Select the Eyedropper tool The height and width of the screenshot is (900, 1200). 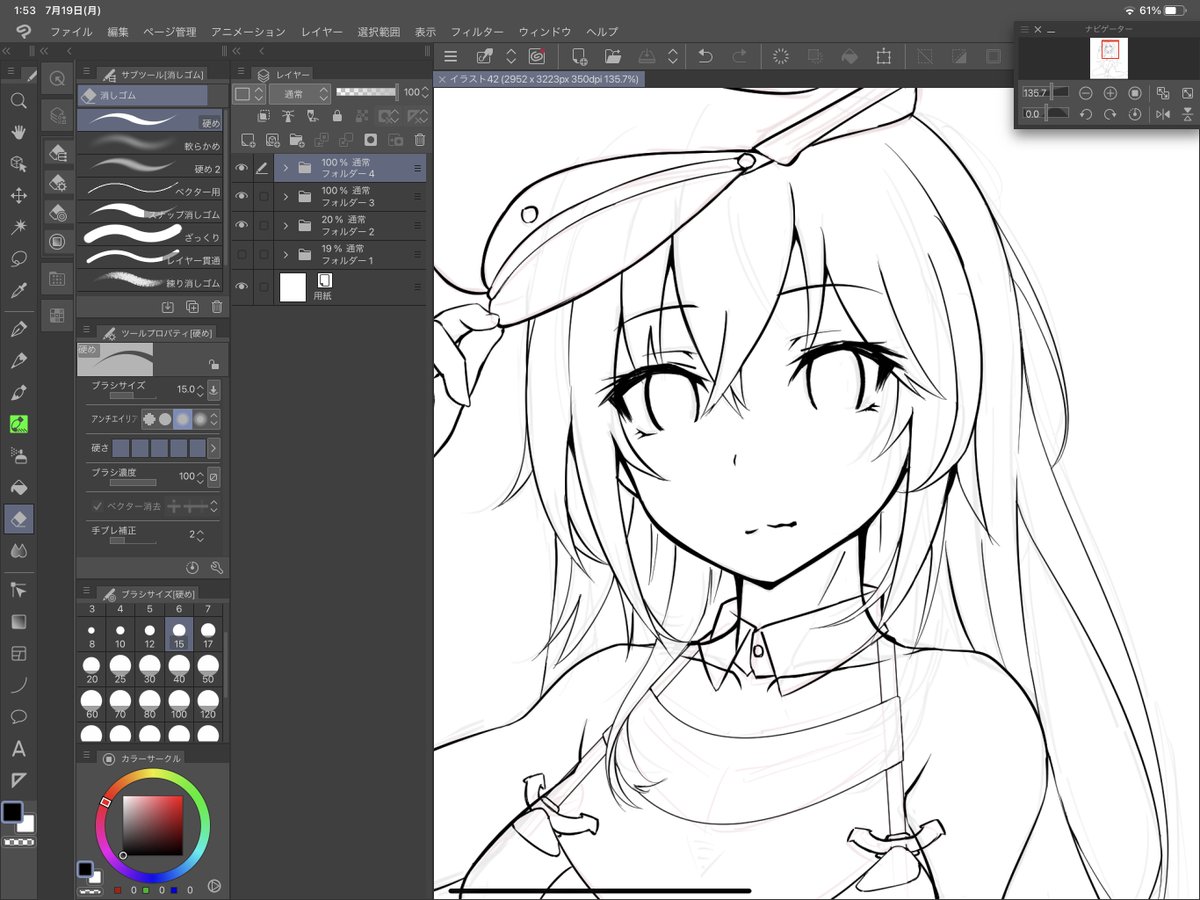pyautogui.click(x=19, y=291)
